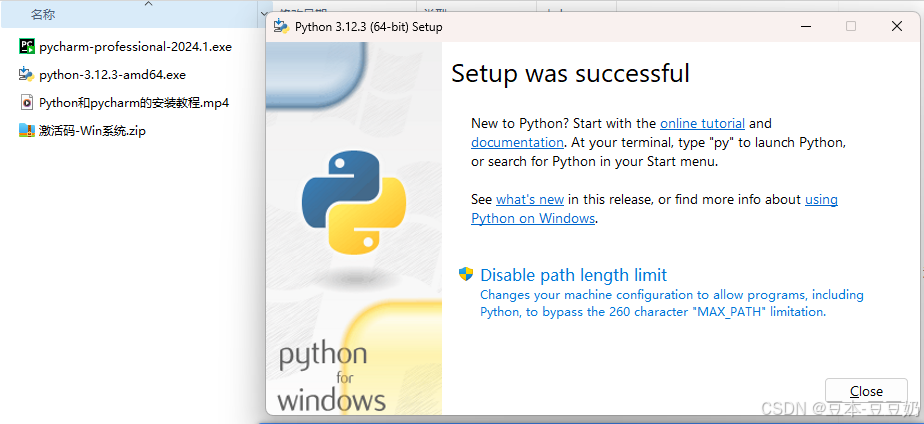The height and width of the screenshot is (424, 924).
Task: Click the python-3.12.3-amd64.exe installer icon
Action: [x=27, y=74]
